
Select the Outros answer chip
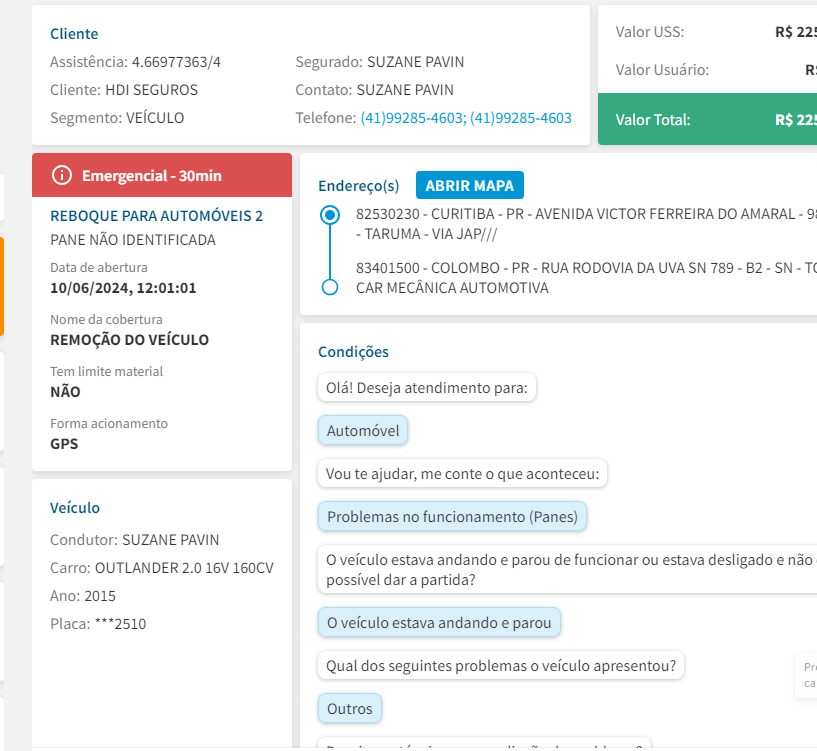pos(350,708)
